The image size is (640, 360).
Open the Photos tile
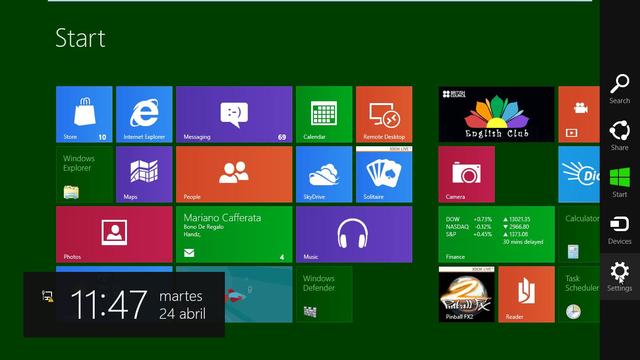click(x=114, y=234)
